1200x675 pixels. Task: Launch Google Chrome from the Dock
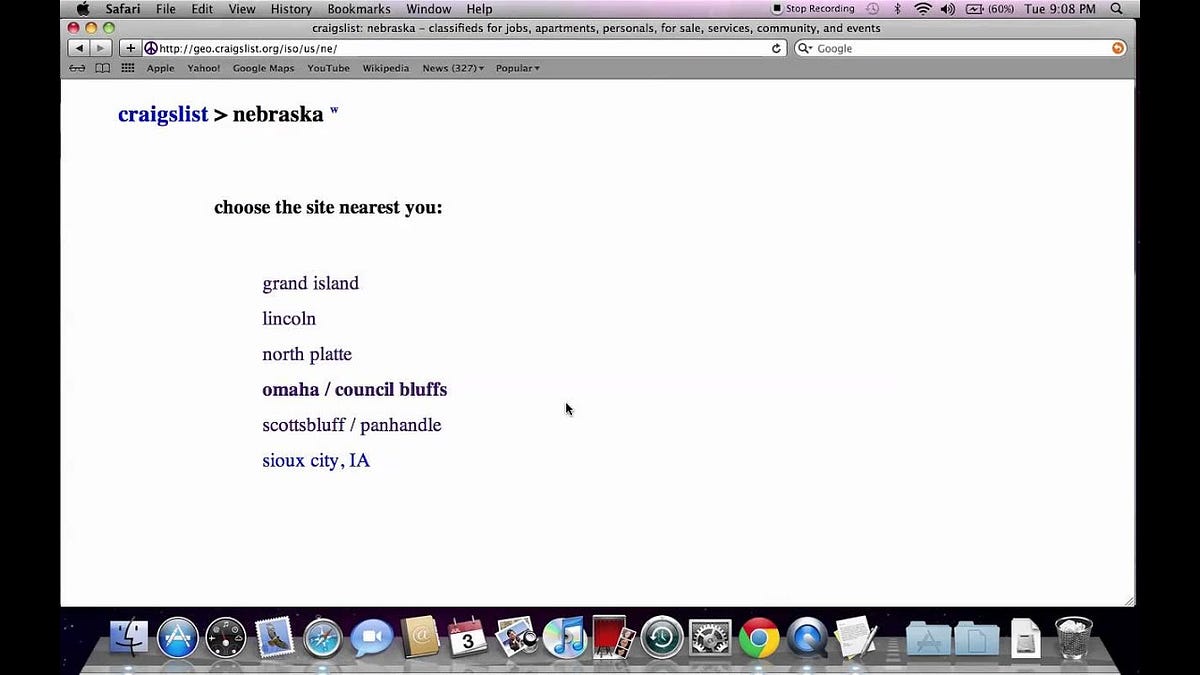pos(759,637)
